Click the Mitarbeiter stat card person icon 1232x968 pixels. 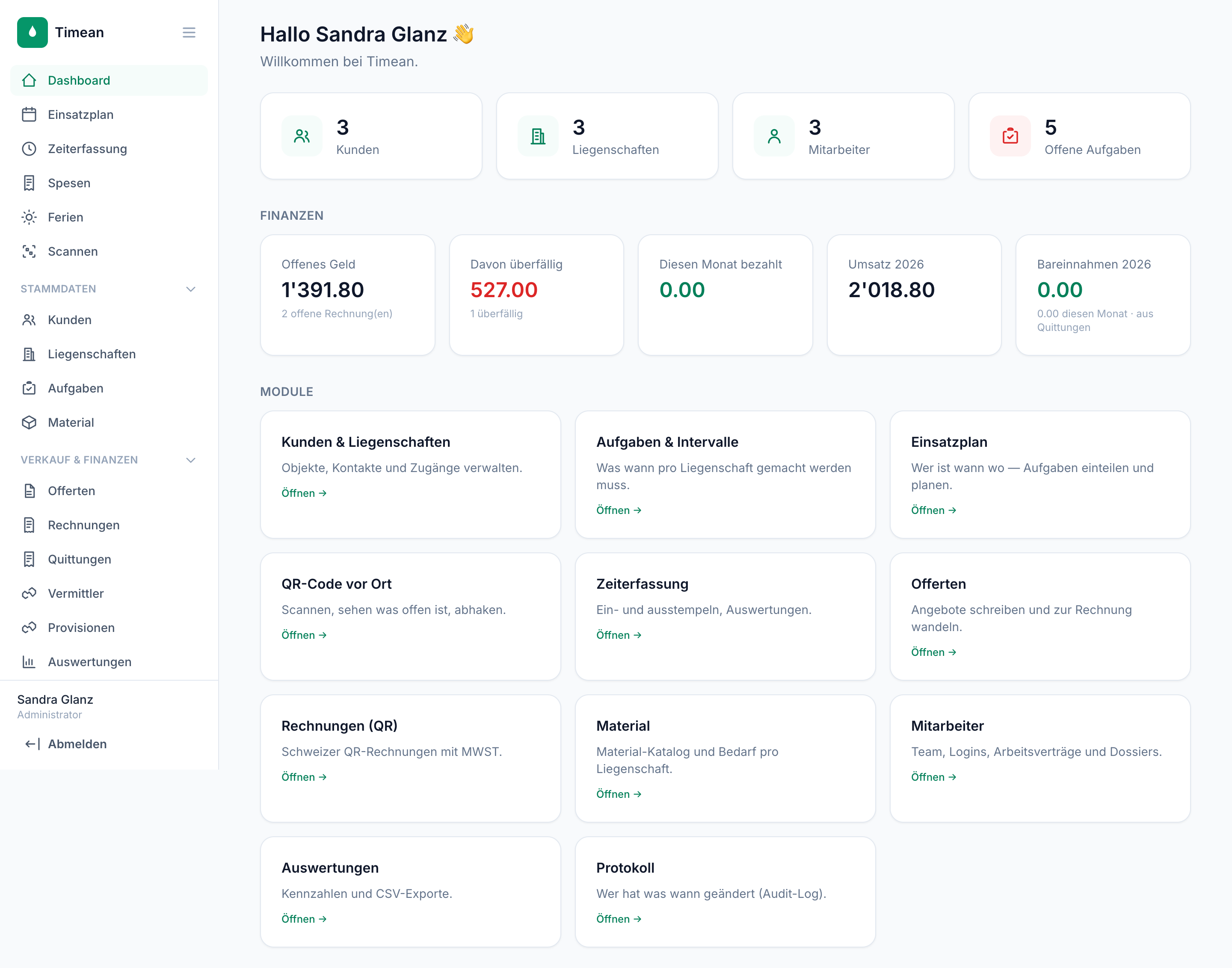tap(774, 136)
